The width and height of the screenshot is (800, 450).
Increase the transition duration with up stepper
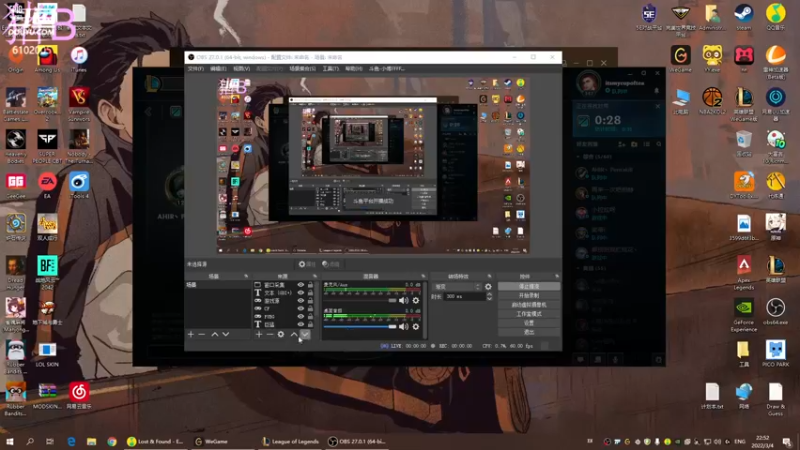489,294
